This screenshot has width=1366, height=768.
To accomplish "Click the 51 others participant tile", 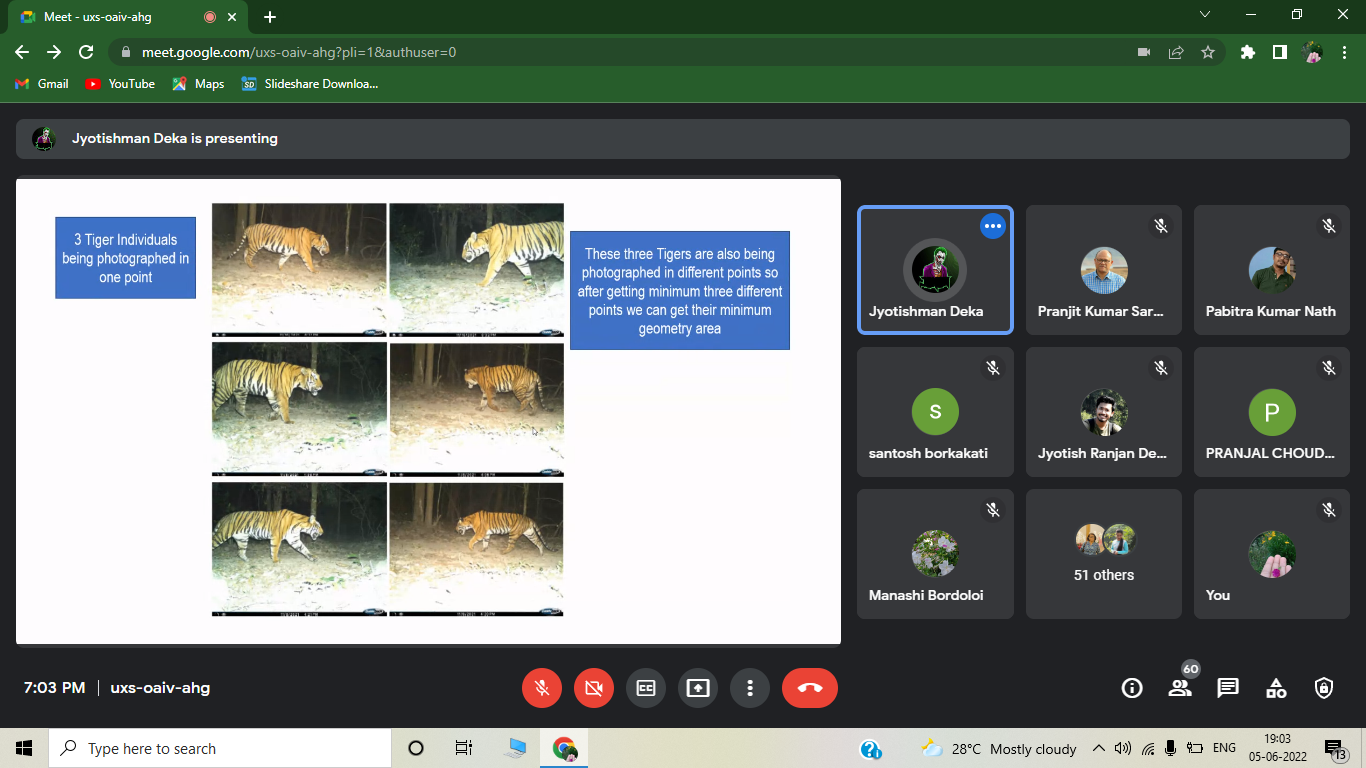I will point(1104,554).
